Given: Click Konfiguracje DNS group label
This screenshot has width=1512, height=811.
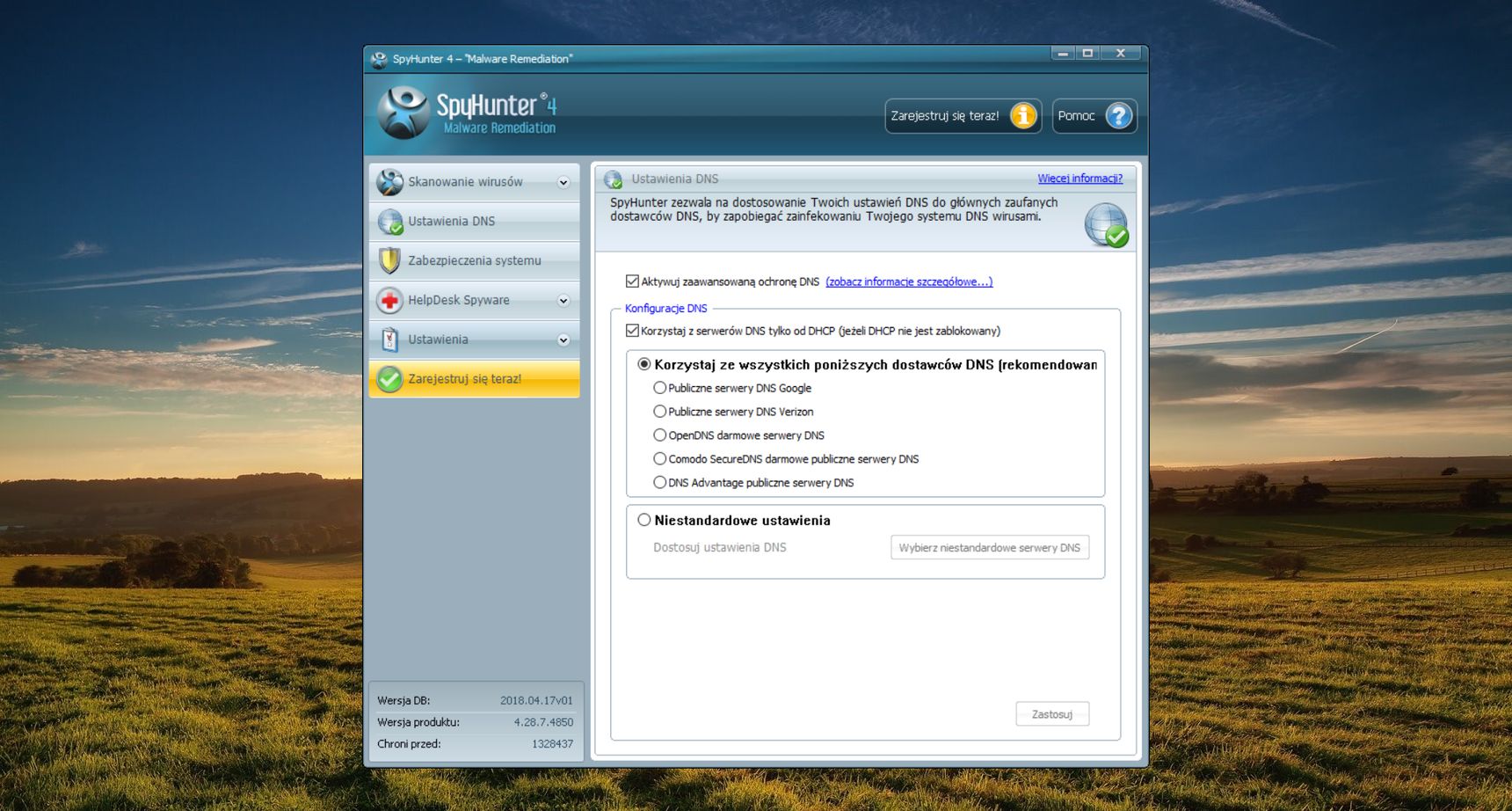Looking at the screenshot, I should 665,309.
